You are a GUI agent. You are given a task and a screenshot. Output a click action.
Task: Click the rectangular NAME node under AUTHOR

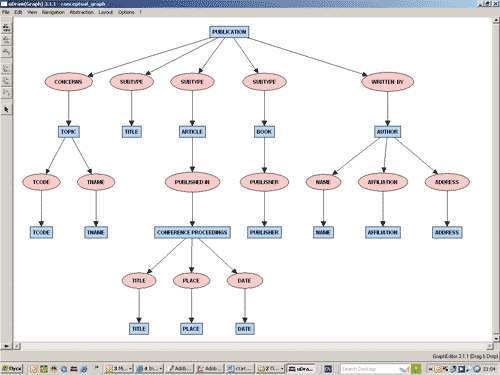tap(323, 232)
